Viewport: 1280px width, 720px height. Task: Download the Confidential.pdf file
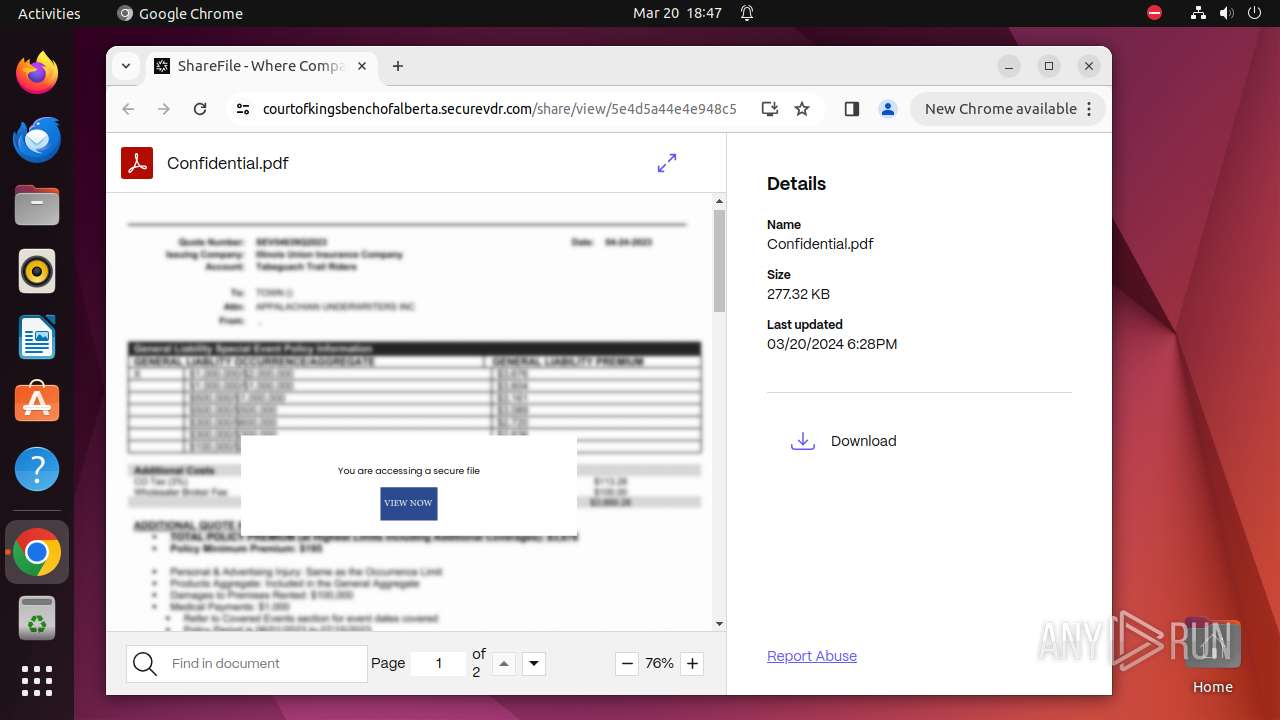[x=844, y=441]
